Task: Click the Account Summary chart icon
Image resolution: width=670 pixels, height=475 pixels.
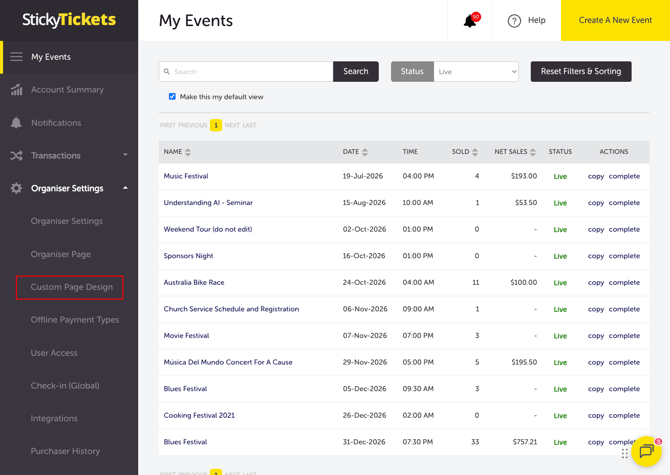Action: coord(16,90)
